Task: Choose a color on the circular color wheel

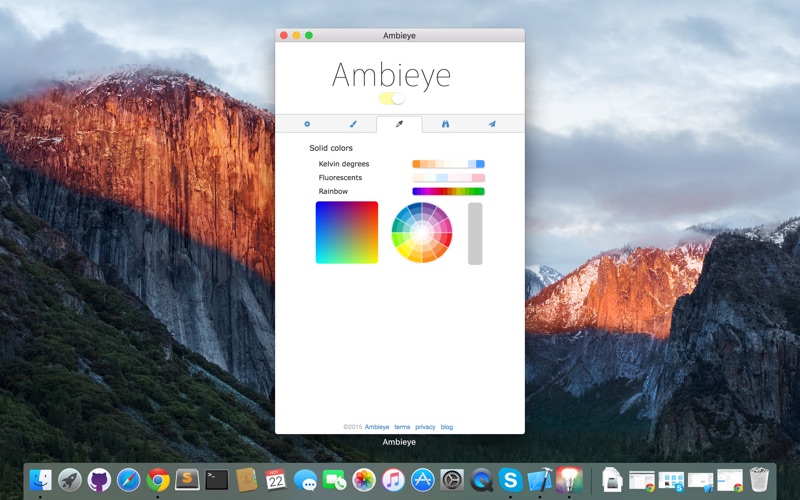Action: [422, 233]
